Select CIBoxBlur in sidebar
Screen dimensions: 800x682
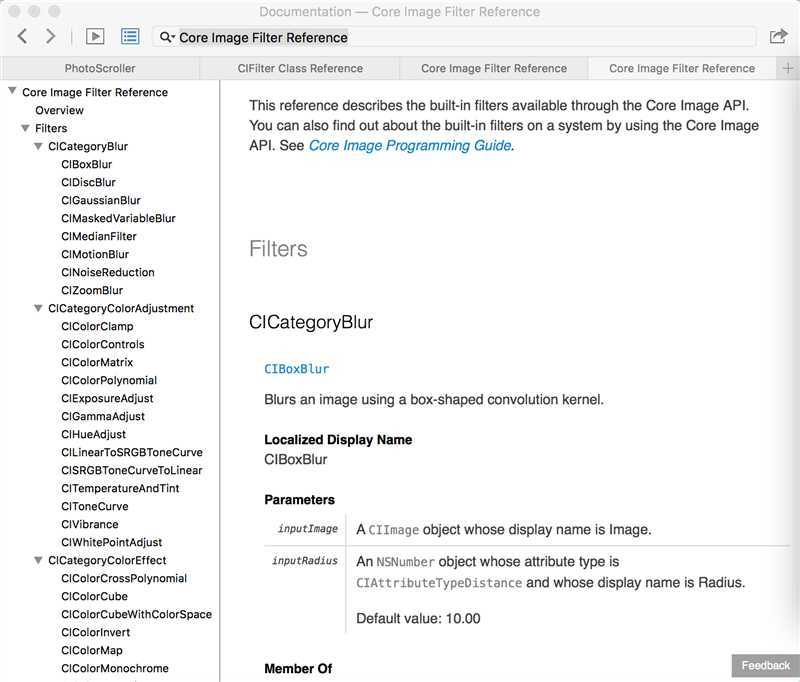(86, 164)
